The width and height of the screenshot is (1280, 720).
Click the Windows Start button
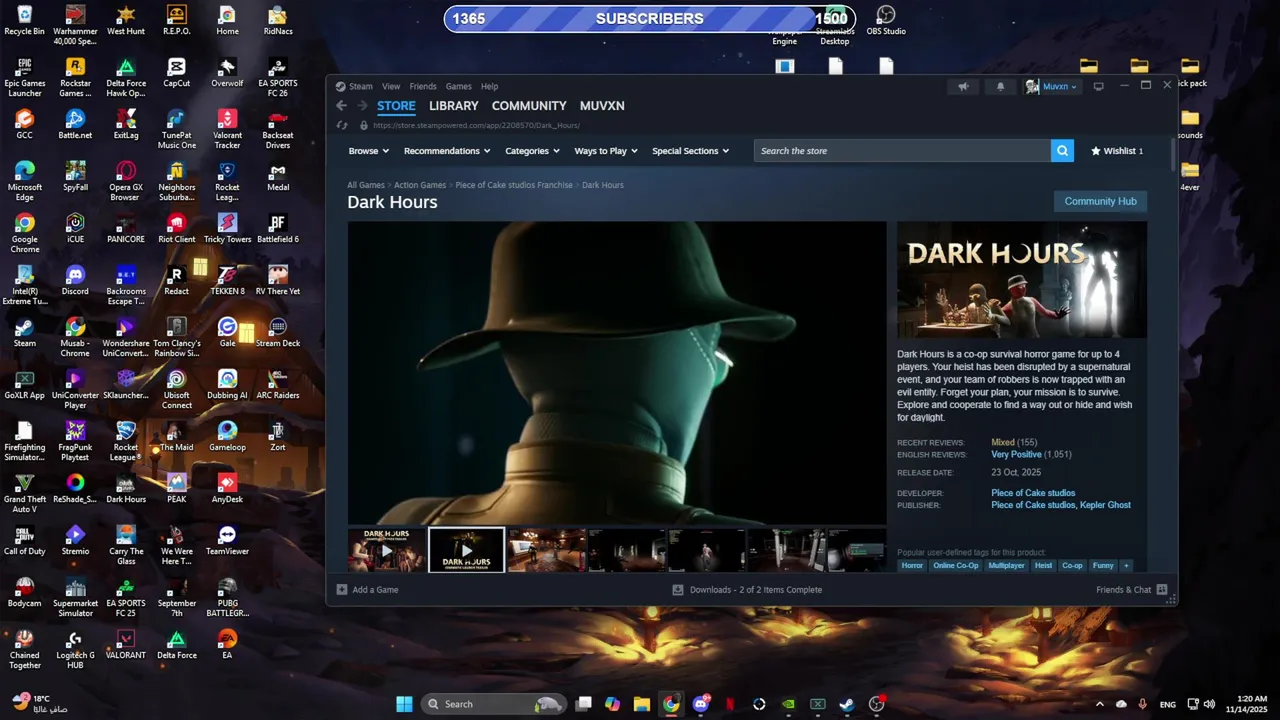pyautogui.click(x=404, y=704)
